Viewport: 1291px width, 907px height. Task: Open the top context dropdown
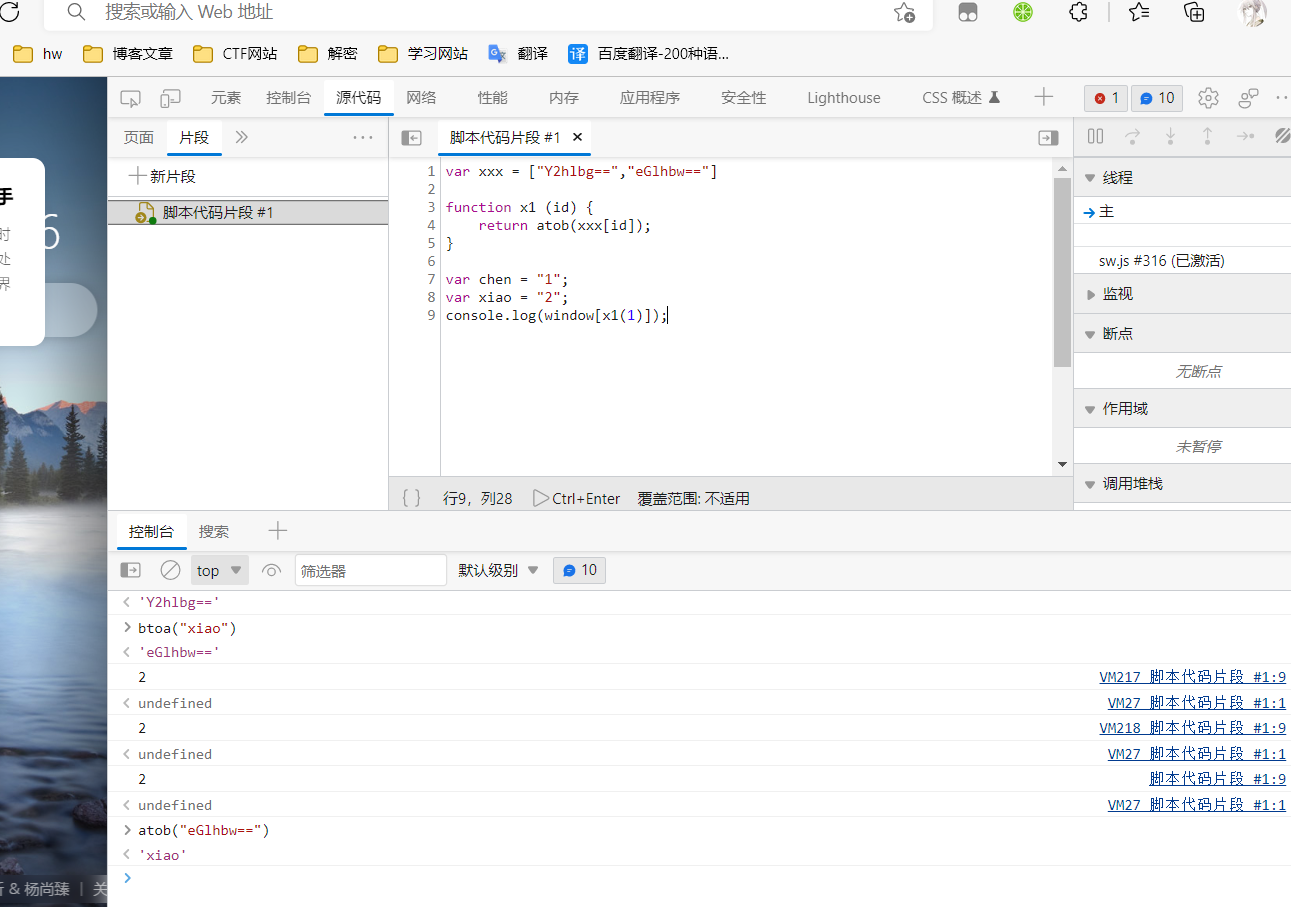point(219,570)
